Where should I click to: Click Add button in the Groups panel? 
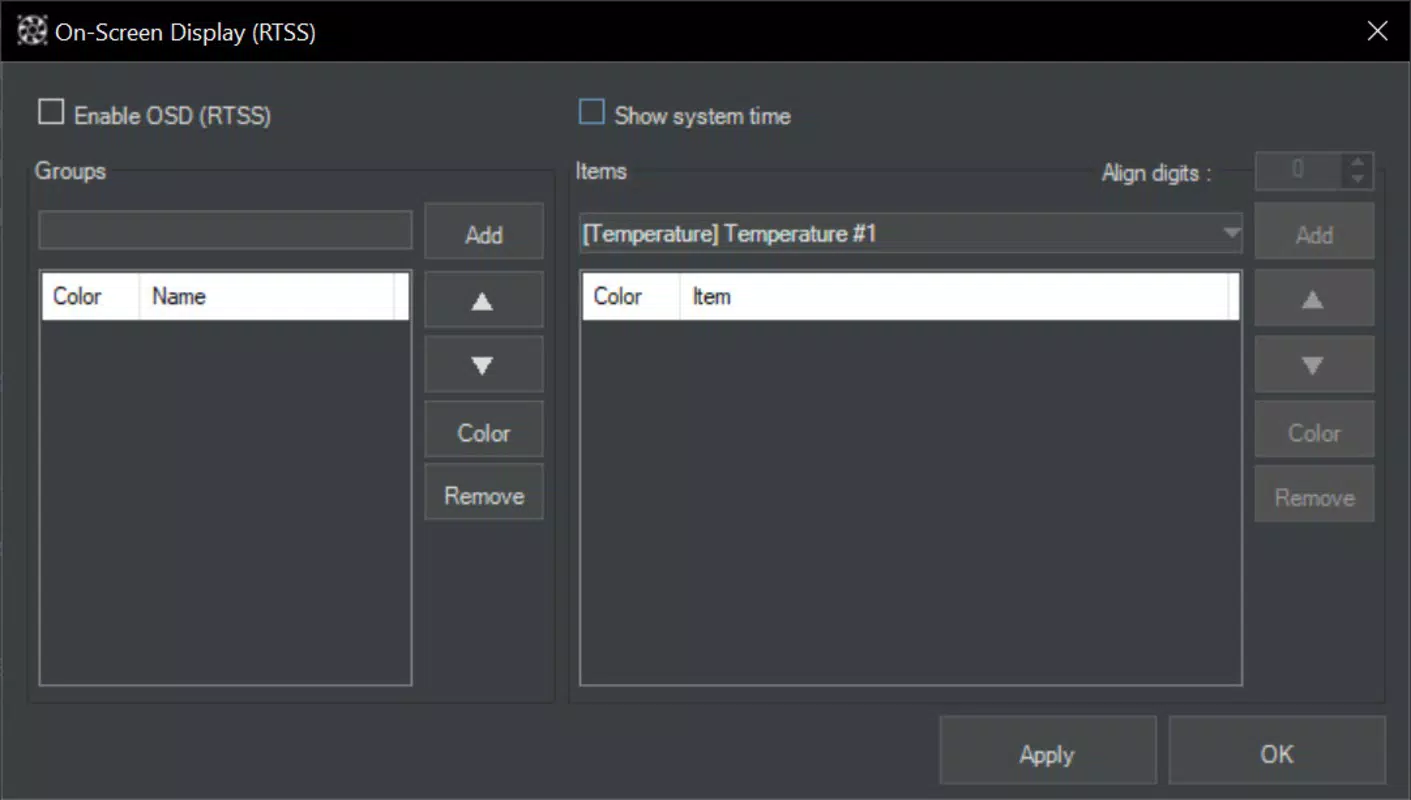pos(483,233)
